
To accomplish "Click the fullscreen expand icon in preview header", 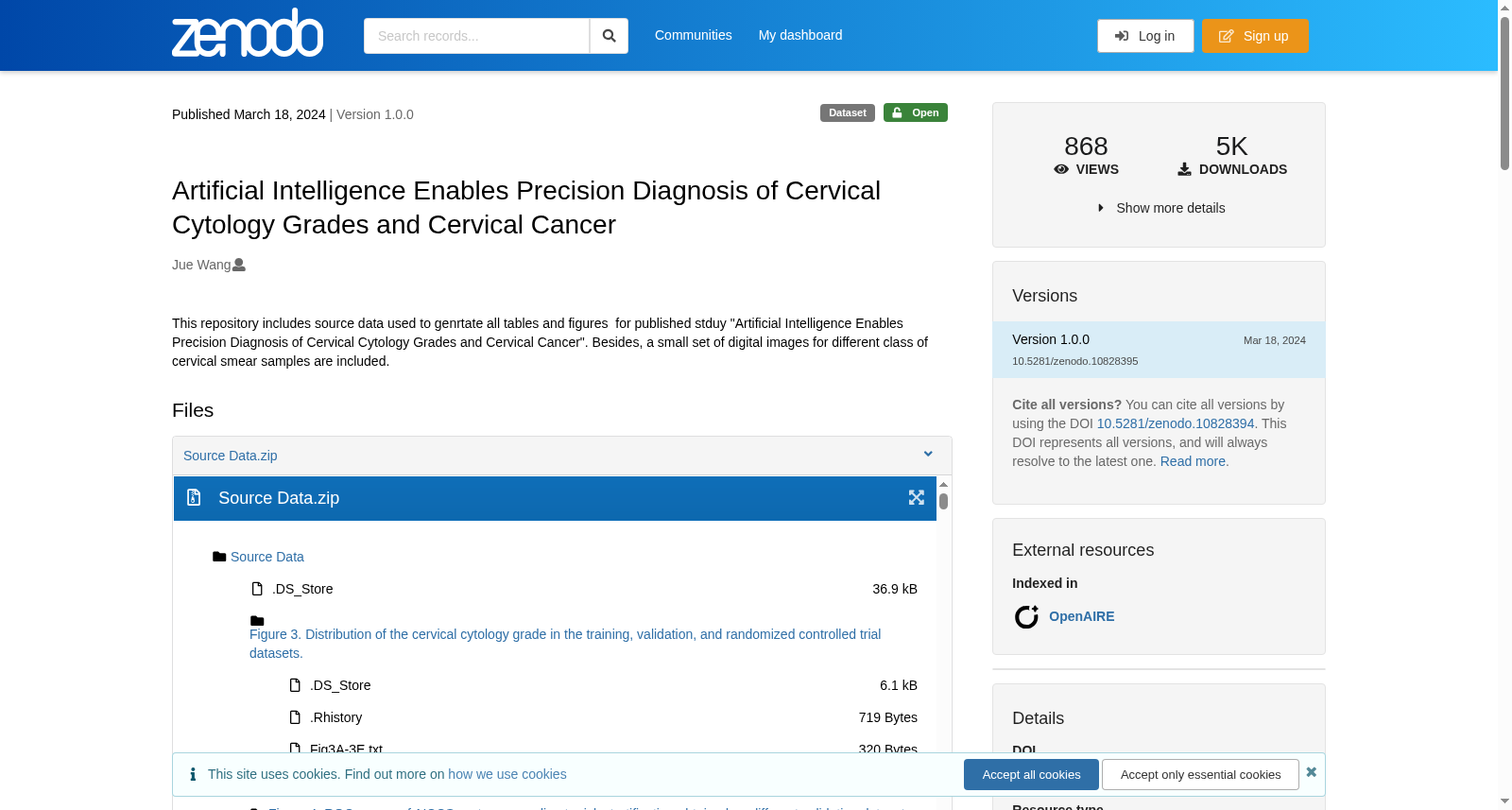I will tap(917, 497).
